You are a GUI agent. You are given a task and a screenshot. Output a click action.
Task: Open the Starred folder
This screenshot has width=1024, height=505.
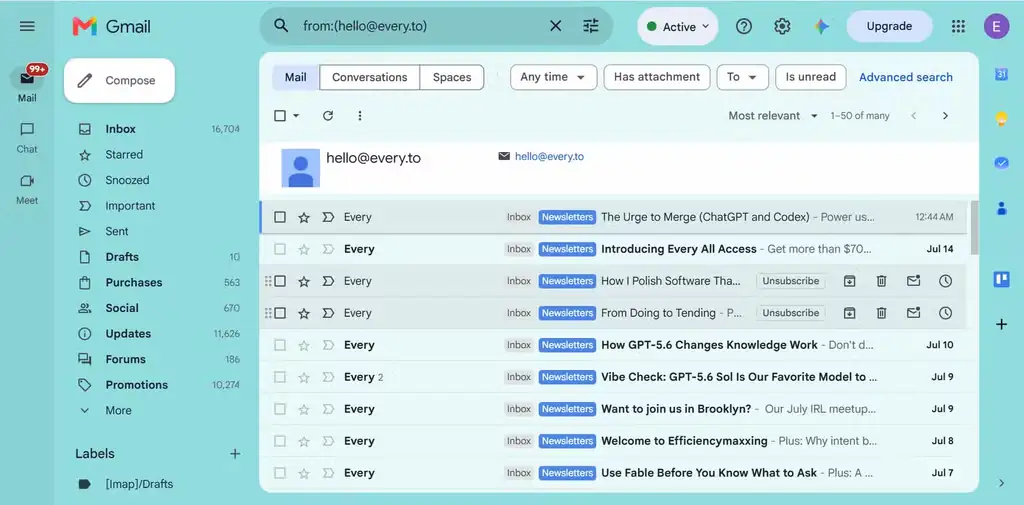point(124,154)
